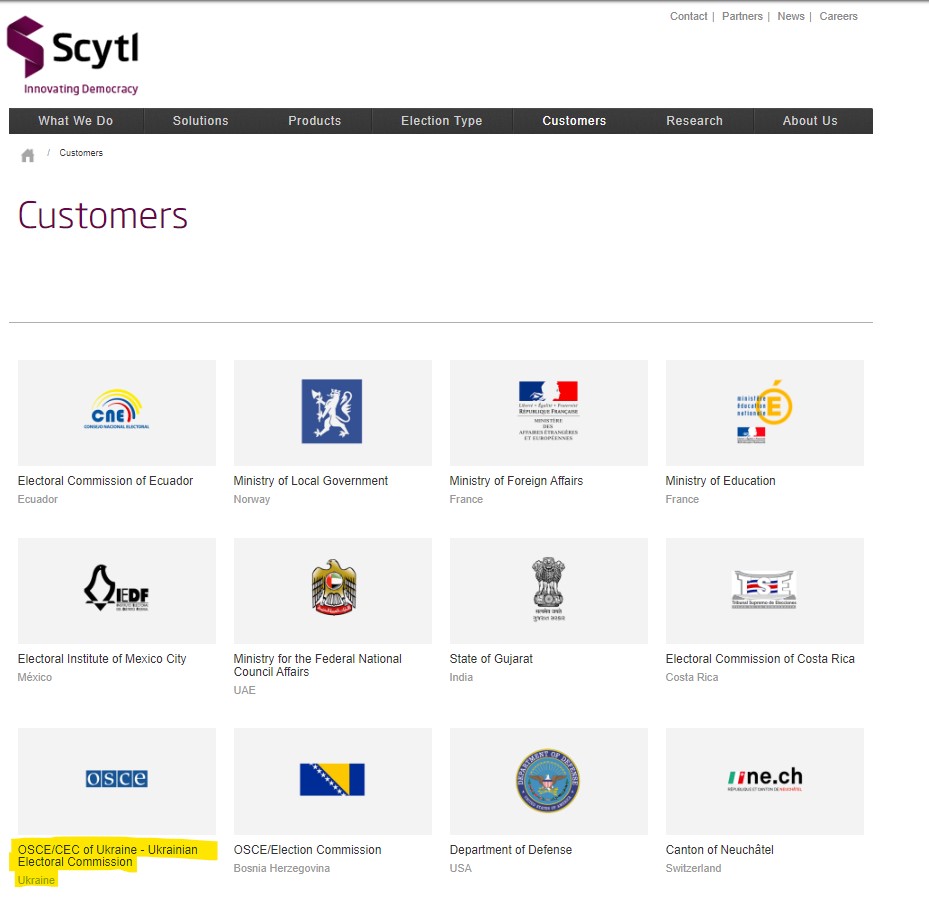929x915 pixels.
Task: Click the Customers breadcrumb text
Action: (x=81, y=153)
